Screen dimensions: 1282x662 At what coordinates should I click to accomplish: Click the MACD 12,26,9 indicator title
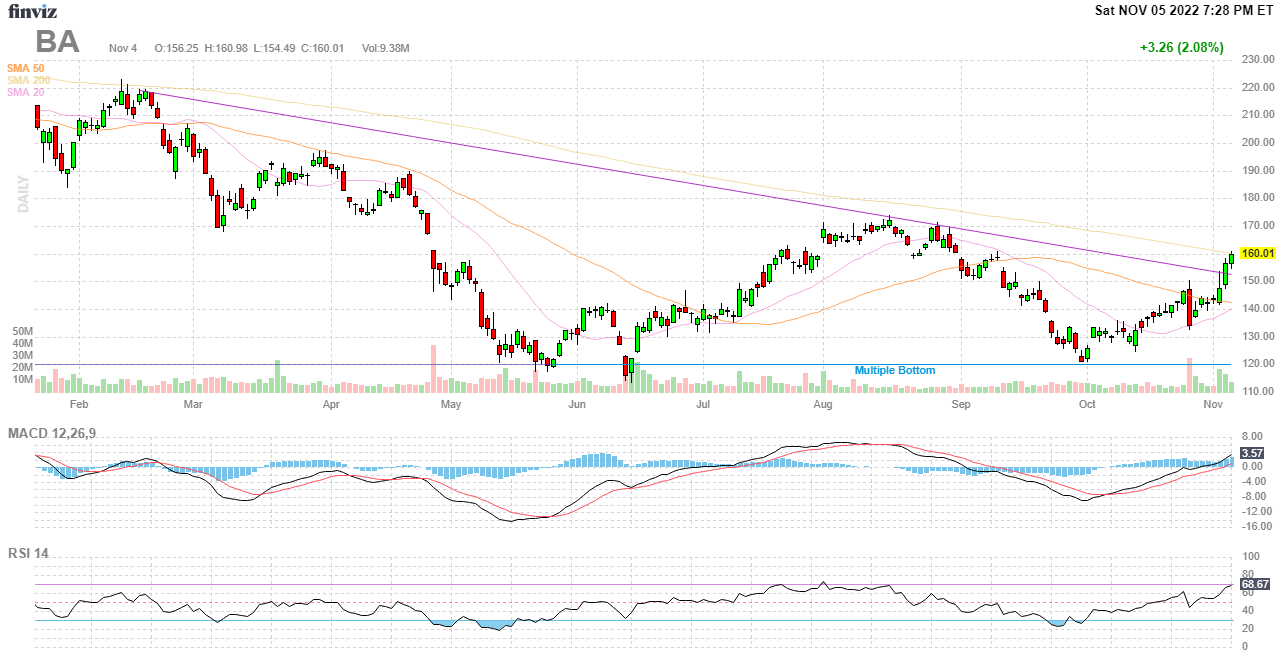click(58, 433)
